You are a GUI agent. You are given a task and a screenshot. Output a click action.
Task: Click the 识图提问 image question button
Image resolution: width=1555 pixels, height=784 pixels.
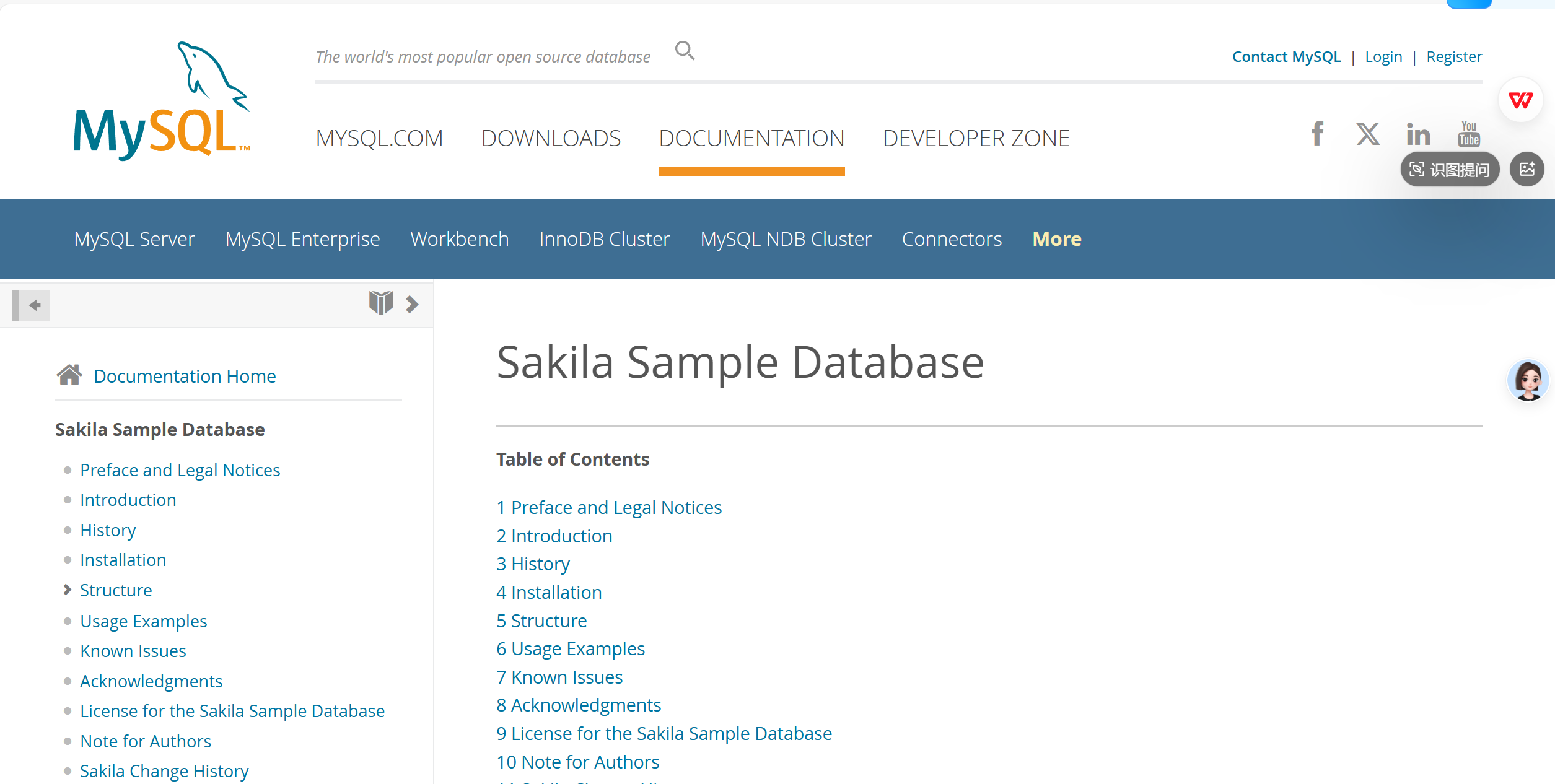(x=1450, y=170)
